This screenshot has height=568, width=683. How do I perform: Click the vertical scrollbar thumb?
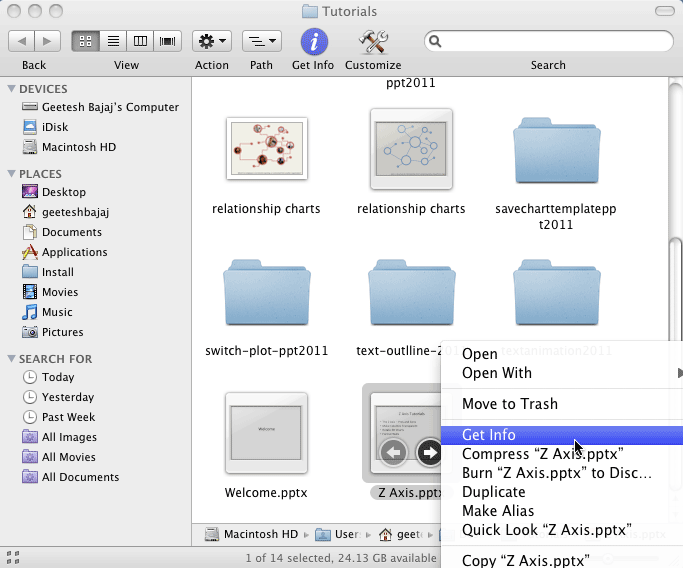(x=676, y=287)
